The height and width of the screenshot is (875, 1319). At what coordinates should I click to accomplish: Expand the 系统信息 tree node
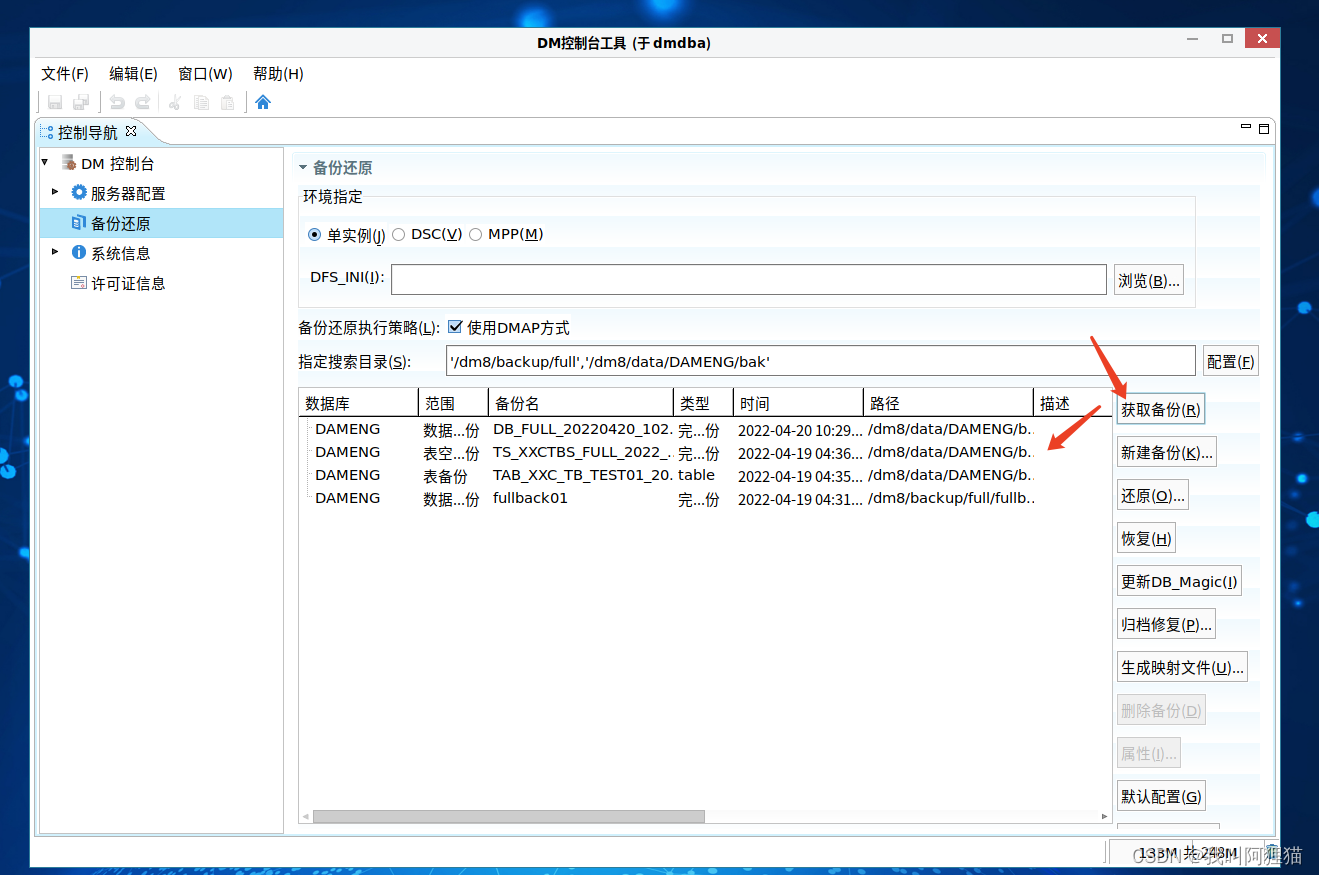point(56,252)
